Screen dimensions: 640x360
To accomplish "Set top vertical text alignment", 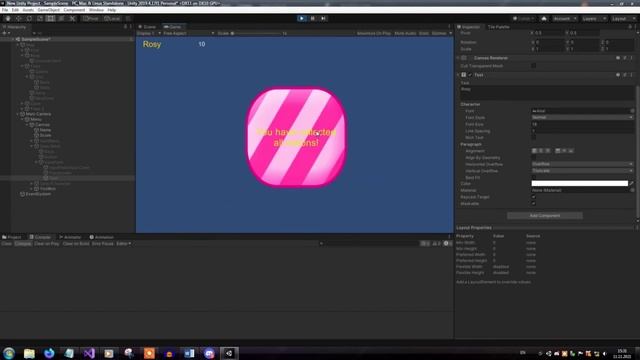I will pyautogui.click(x=558, y=151).
